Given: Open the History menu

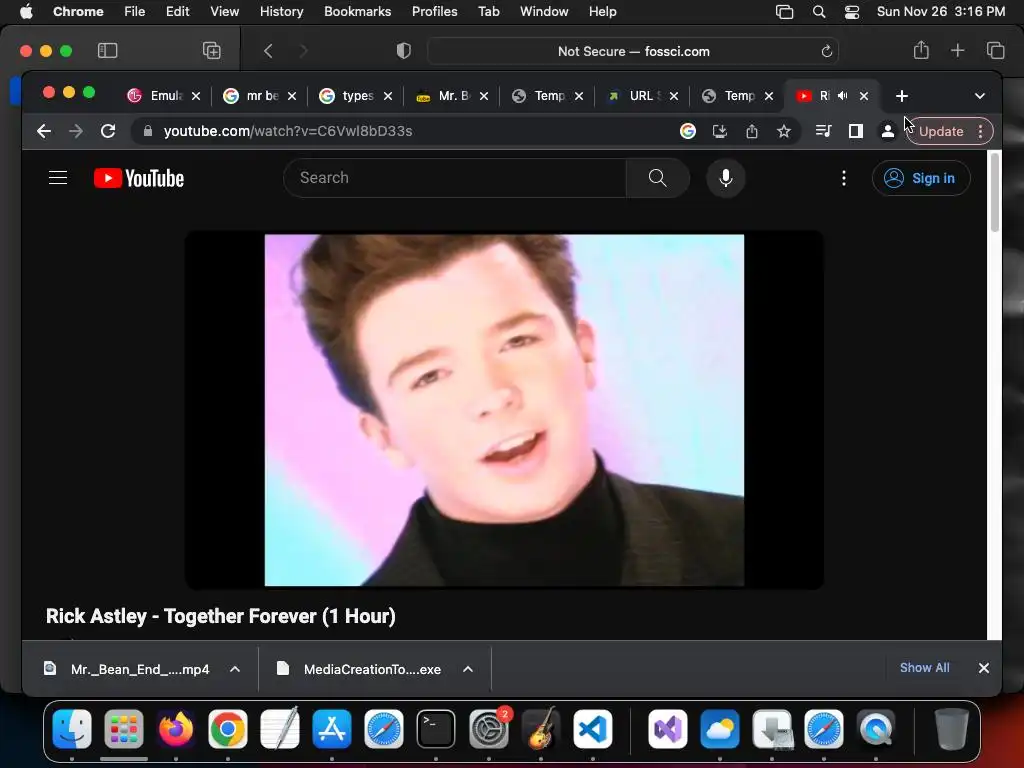Looking at the screenshot, I should [281, 12].
